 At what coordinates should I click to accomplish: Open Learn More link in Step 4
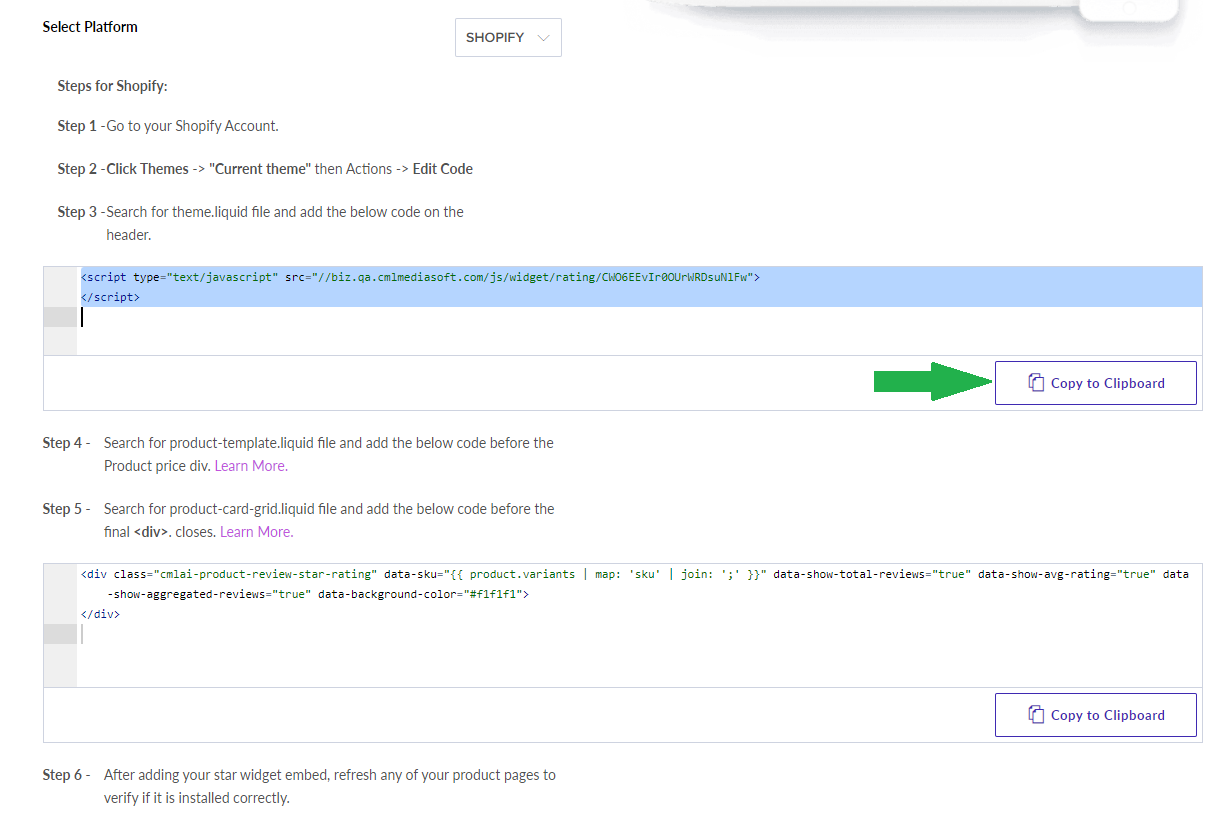tap(251, 466)
